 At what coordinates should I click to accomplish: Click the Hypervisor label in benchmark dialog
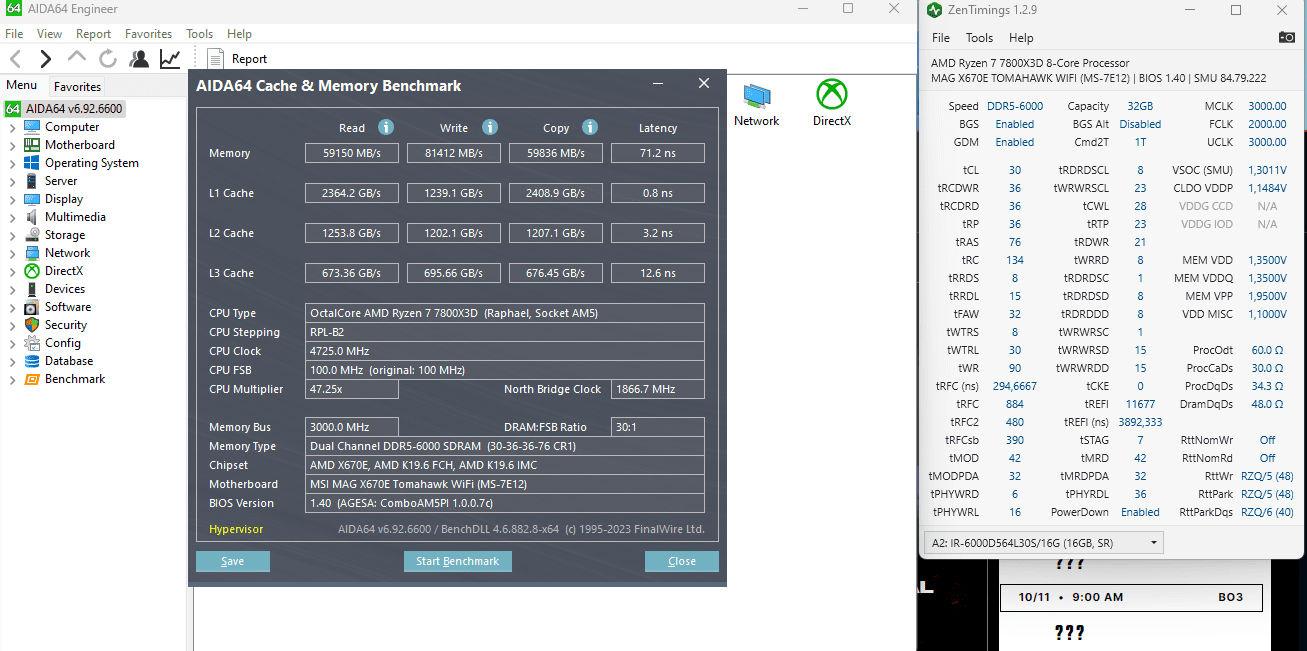tap(236, 529)
